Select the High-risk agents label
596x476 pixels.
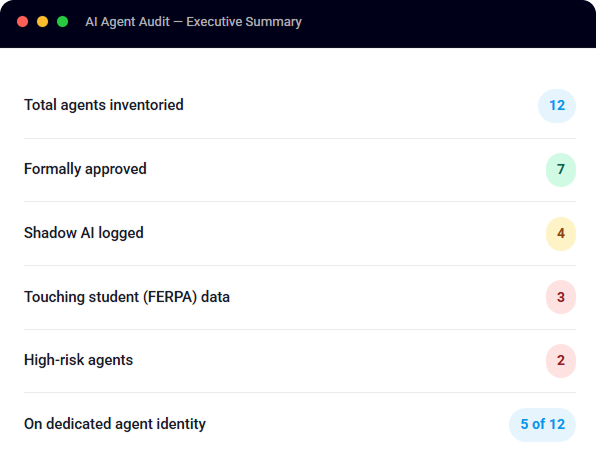[x=78, y=360]
